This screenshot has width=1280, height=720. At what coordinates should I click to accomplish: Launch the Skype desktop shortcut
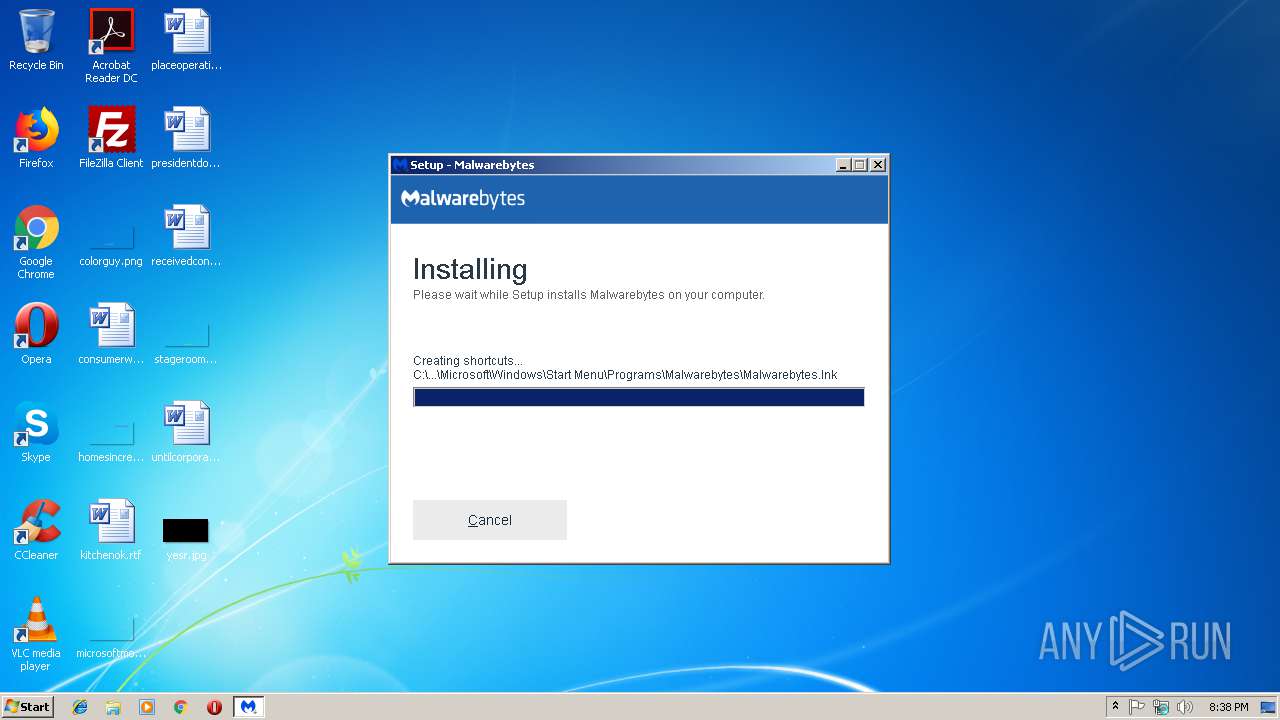(36, 432)
